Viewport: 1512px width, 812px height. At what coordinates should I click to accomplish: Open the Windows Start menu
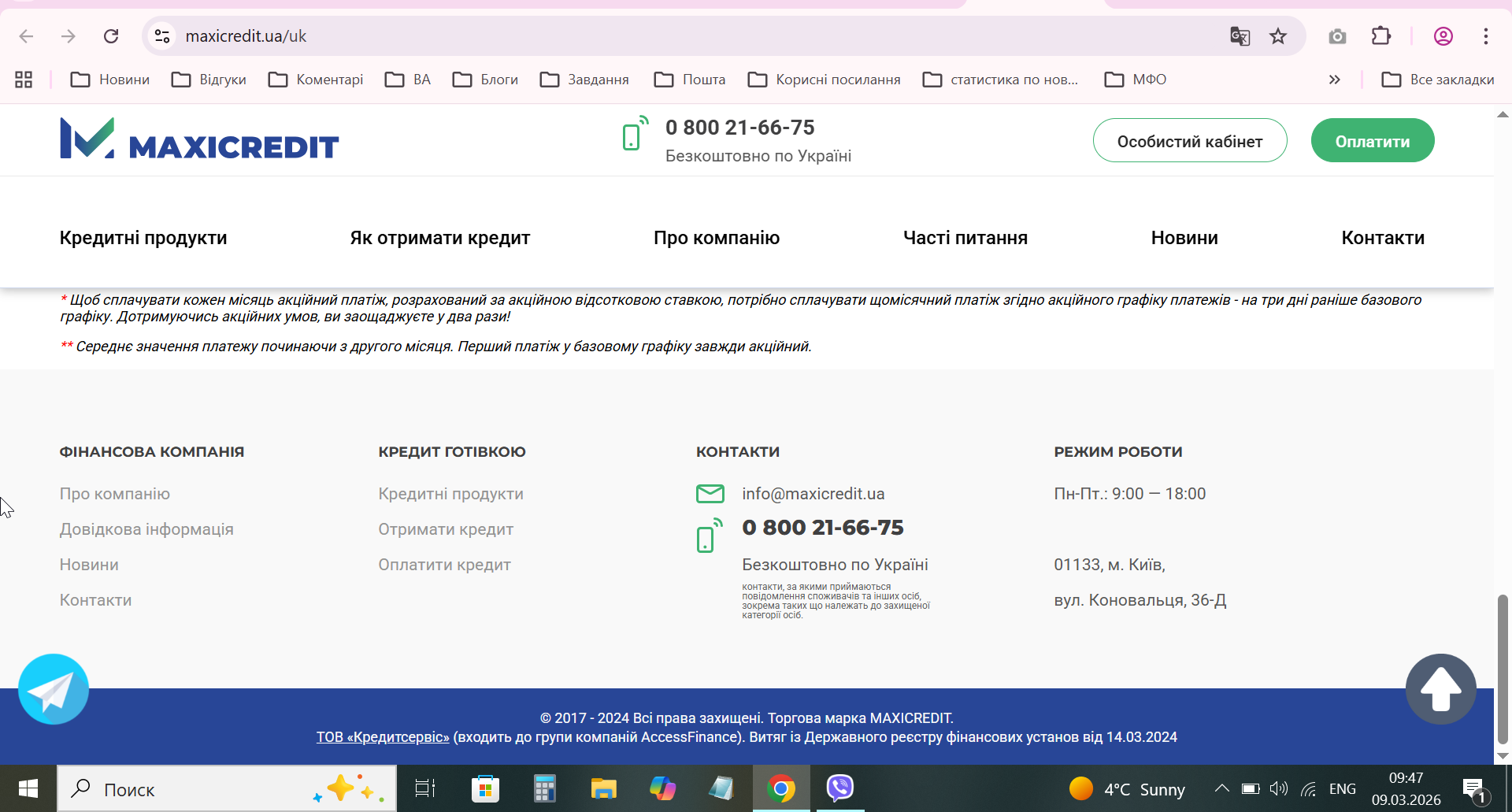point(28,788)
